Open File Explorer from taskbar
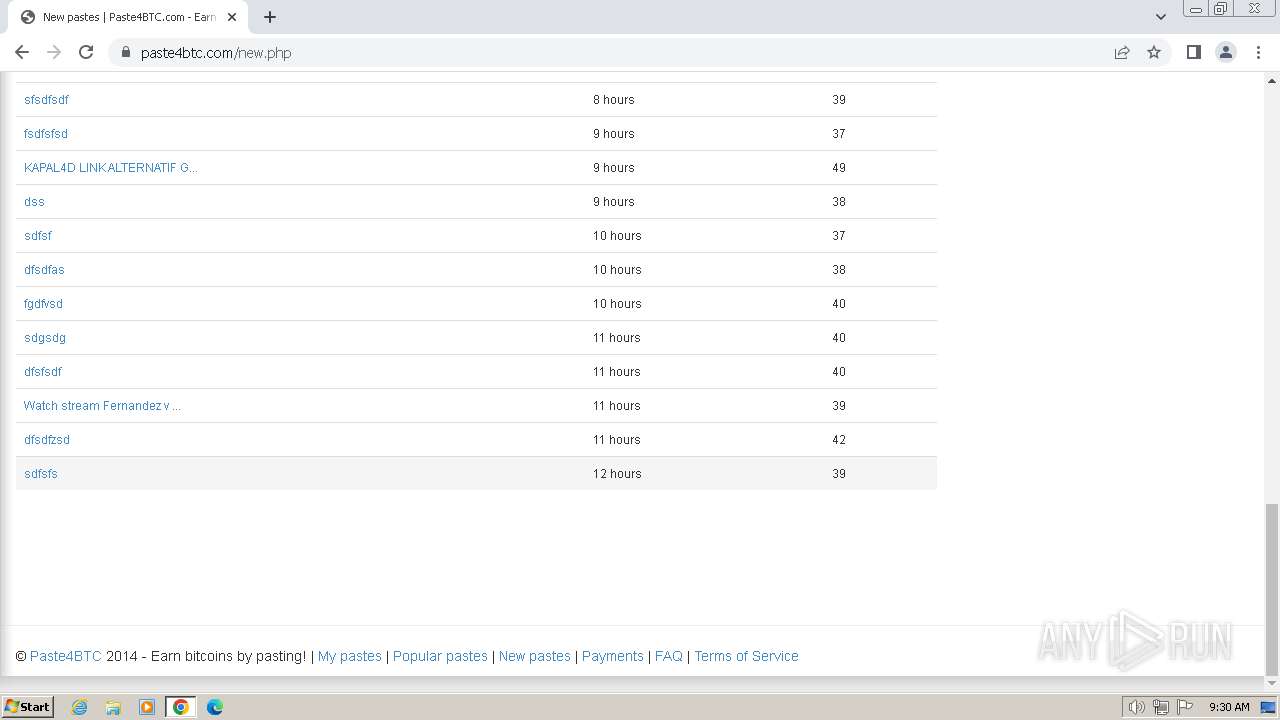Screen dimensions: 1280x720 [113, 707]
